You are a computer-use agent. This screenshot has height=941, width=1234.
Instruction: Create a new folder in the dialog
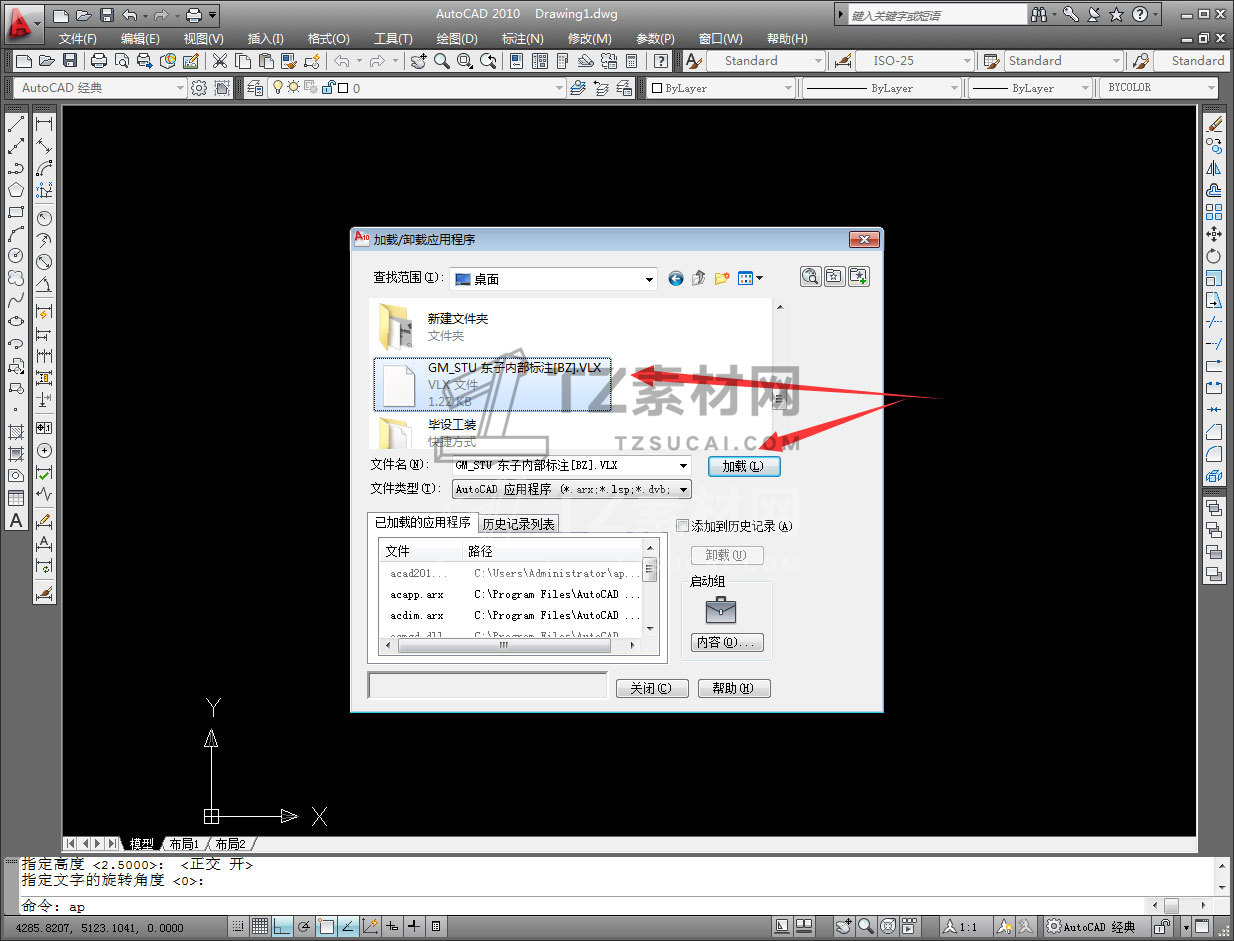(x=721, y=278)
